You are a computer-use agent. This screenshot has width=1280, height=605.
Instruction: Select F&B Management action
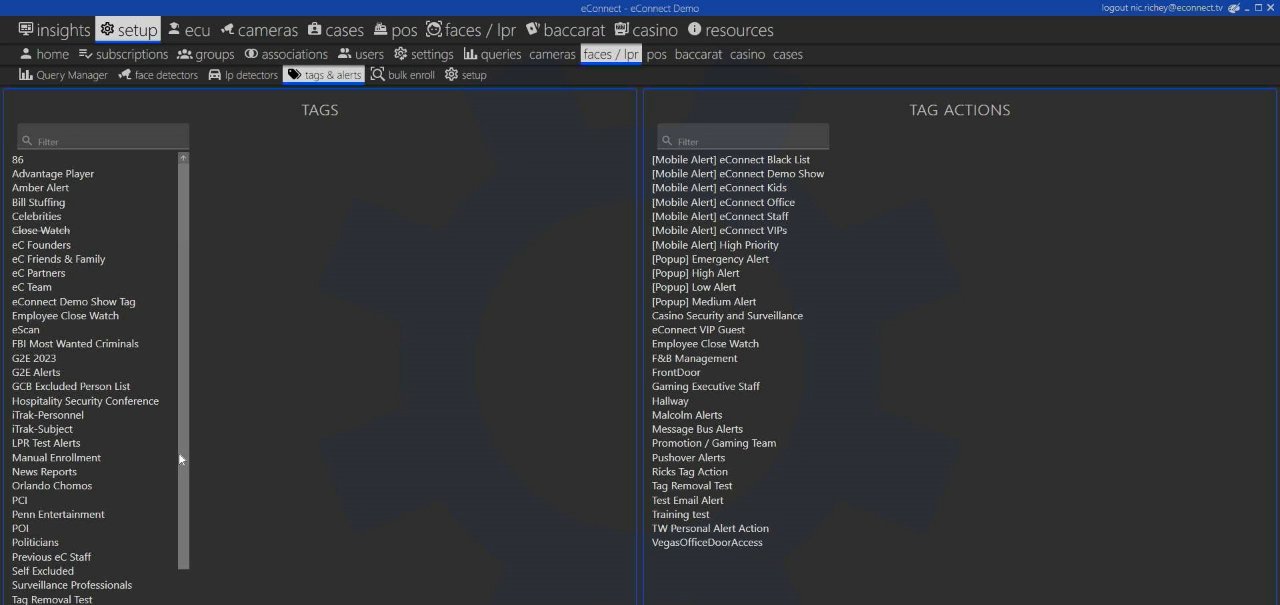tap(695, 359)
